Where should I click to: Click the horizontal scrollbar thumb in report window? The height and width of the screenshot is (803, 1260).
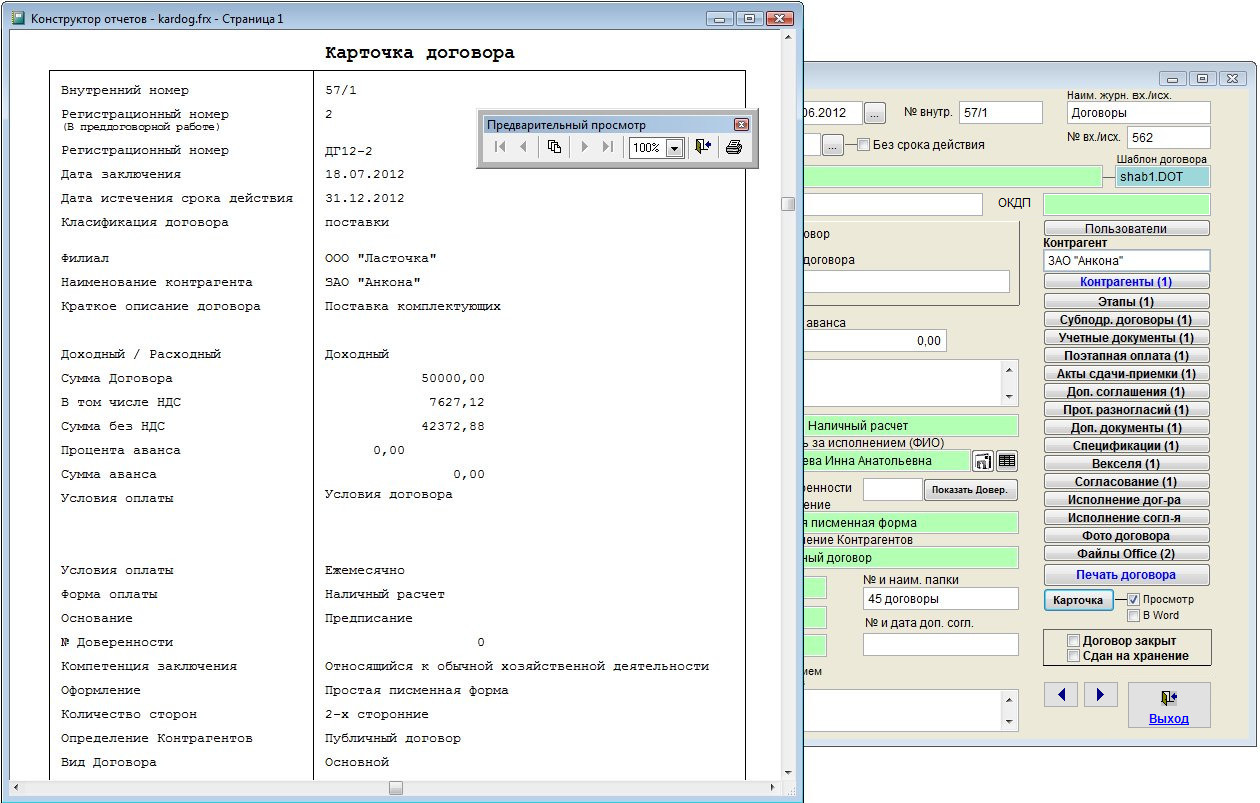[396, 788]
